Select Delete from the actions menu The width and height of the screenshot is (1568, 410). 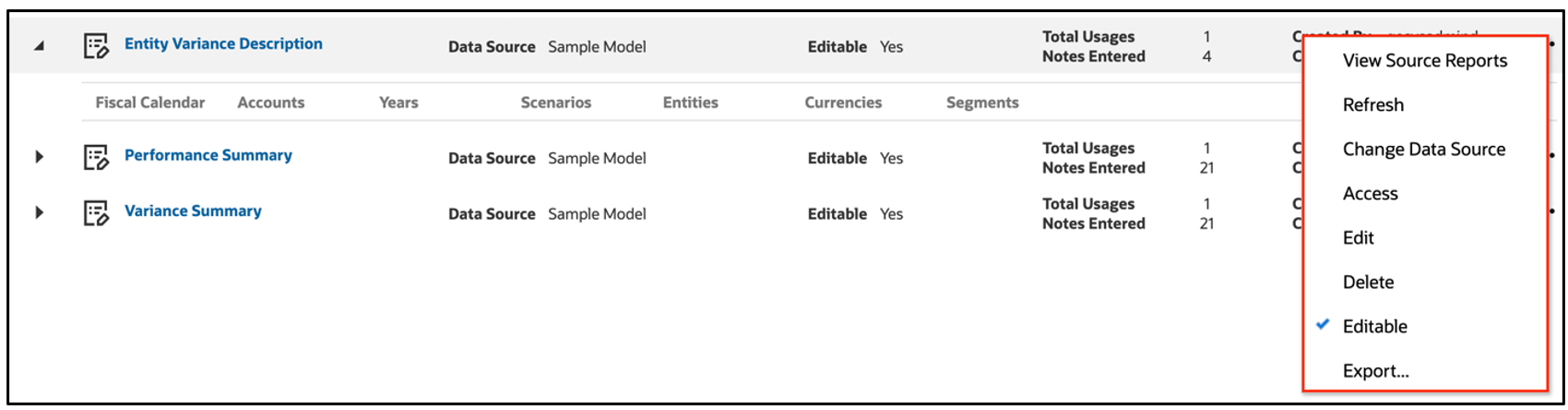pyautogui.click(x=1368, y=283)
